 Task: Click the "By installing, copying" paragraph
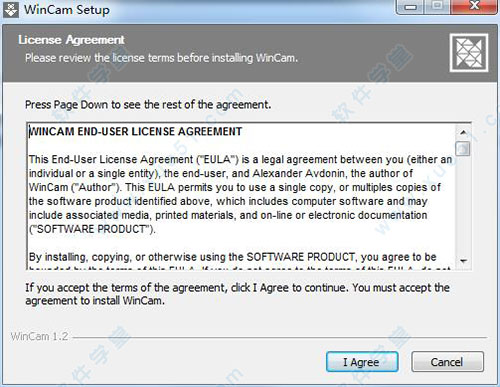232,257
